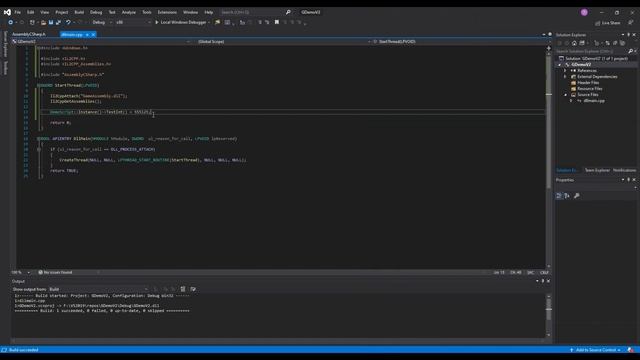Click the Solution Explorer switch views icon
The height and width of the screenshot is (360, 640).
[x=582, y=43]
